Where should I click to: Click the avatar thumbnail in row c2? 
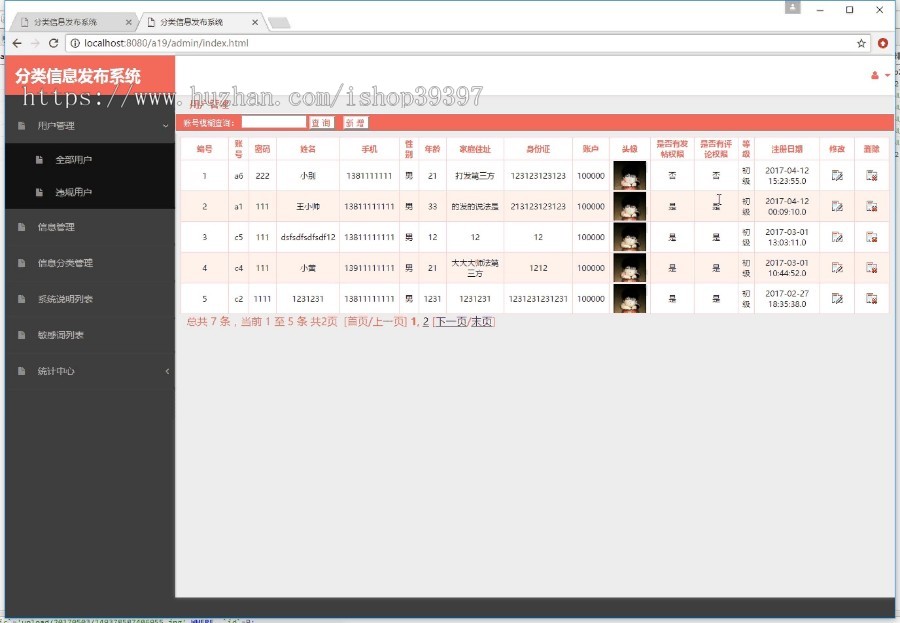point(630,299)
